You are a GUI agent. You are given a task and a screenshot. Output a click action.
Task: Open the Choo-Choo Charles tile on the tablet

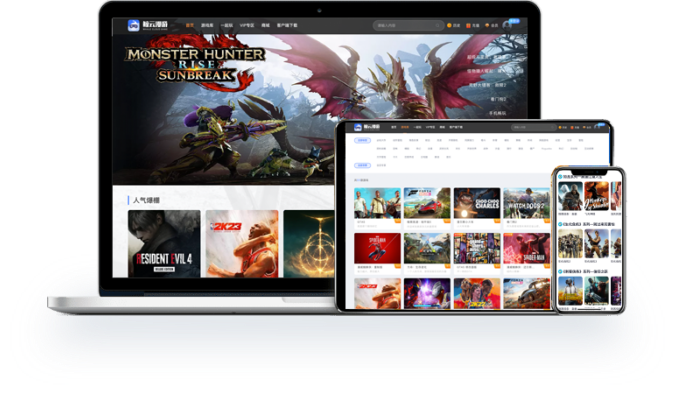pyautogui.click(x=477, y=203)
